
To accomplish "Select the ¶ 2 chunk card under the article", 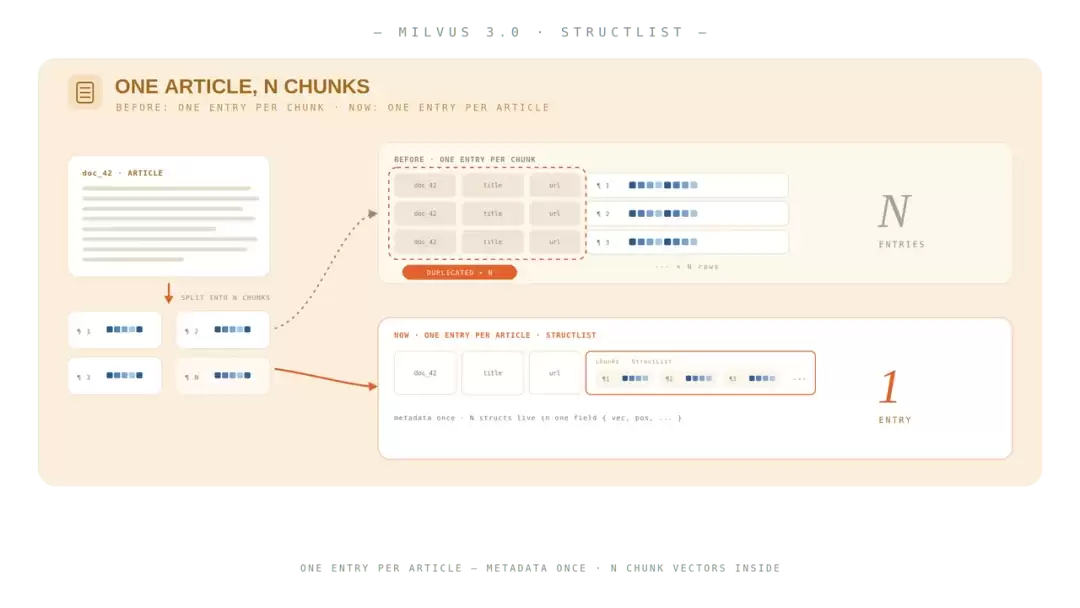I will point(222,330).
